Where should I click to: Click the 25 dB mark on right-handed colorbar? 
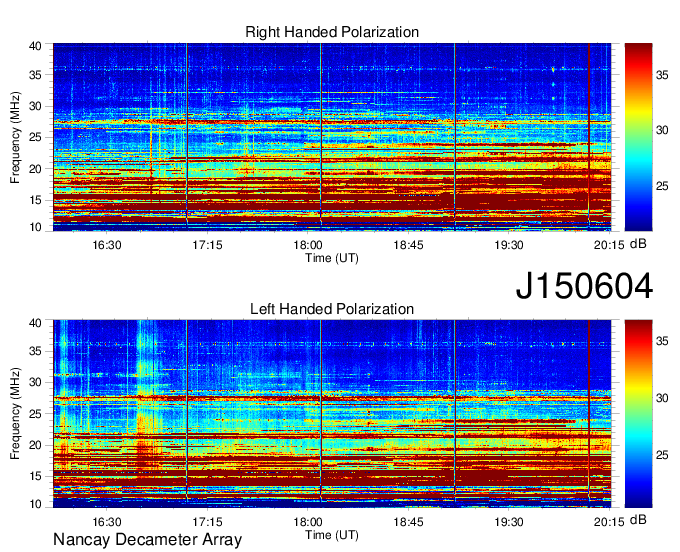click(662, 186)
